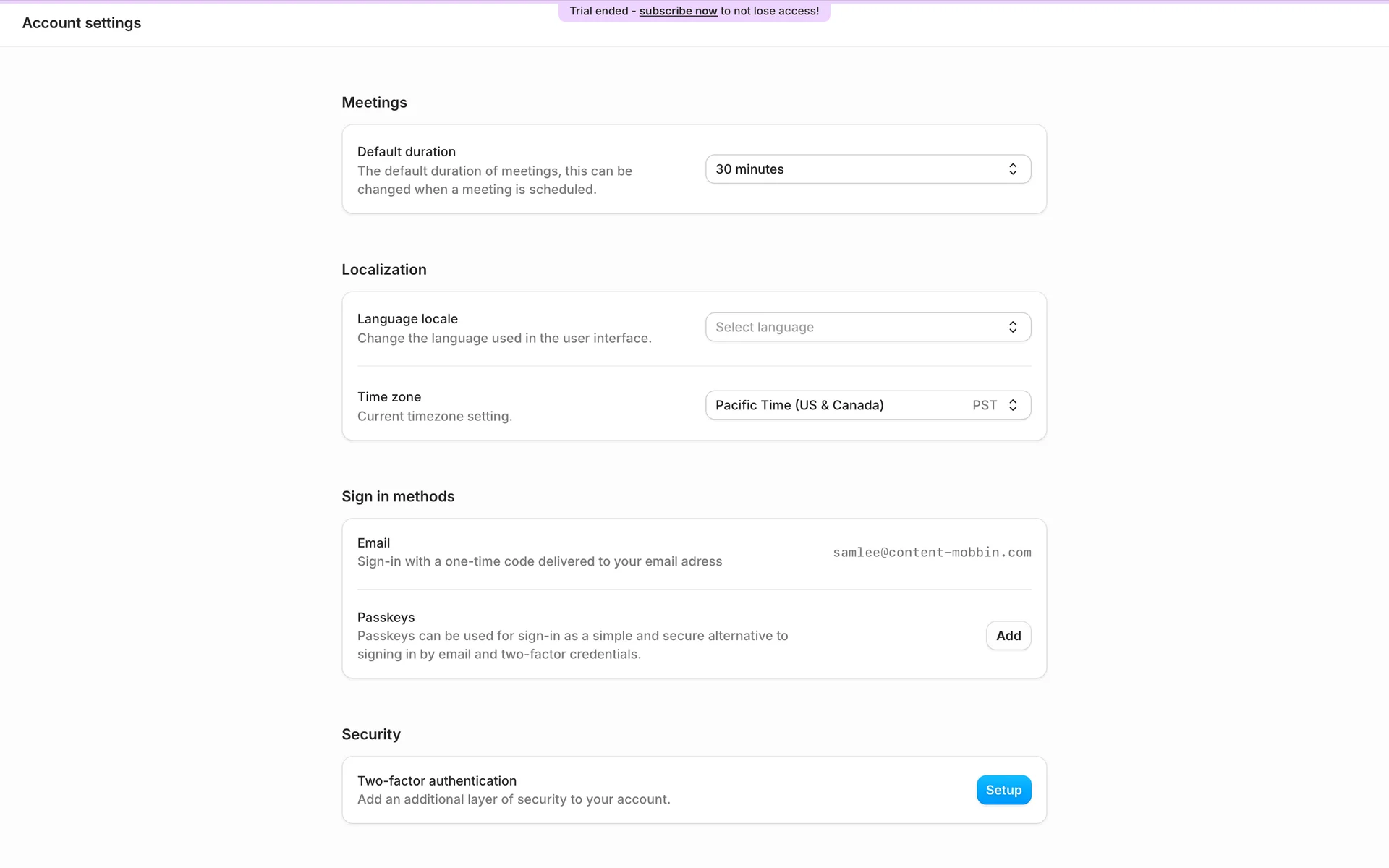Screen dimensions: 1389x868
Task: Open the 30 minutes duration dropdown
Action: click(x=854, y=169)
